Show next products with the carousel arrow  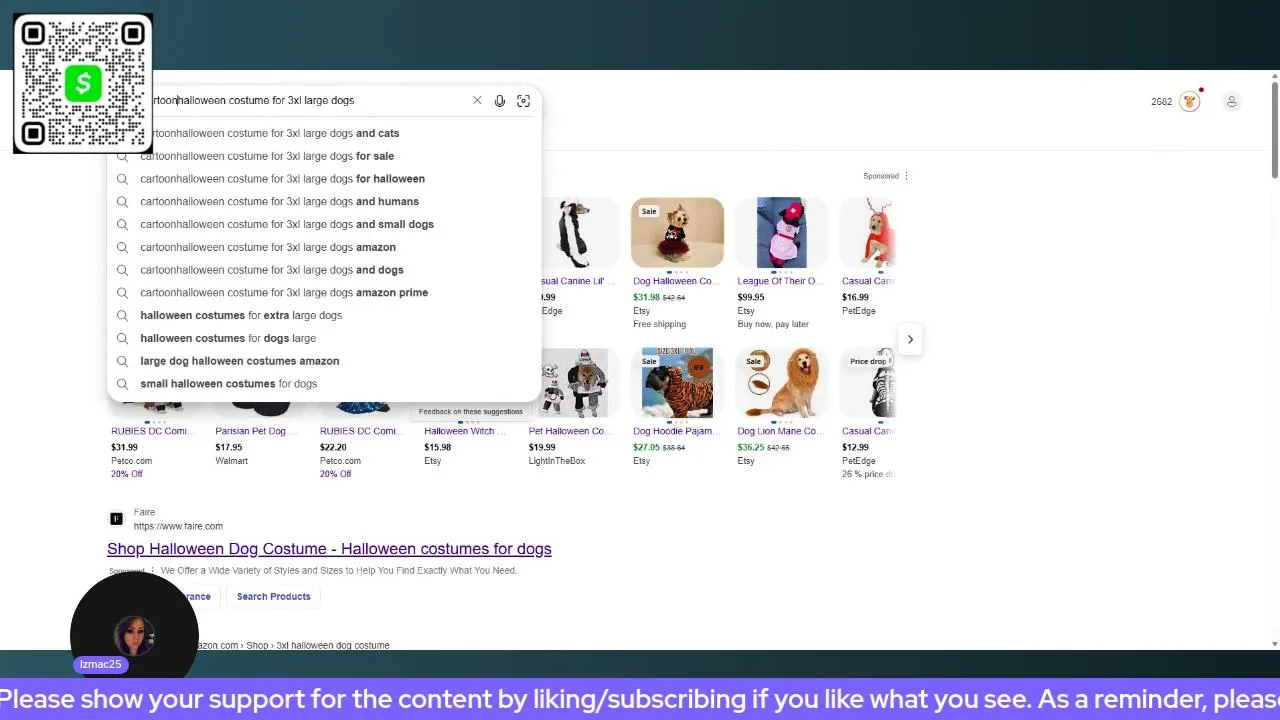tap(910, 339)
